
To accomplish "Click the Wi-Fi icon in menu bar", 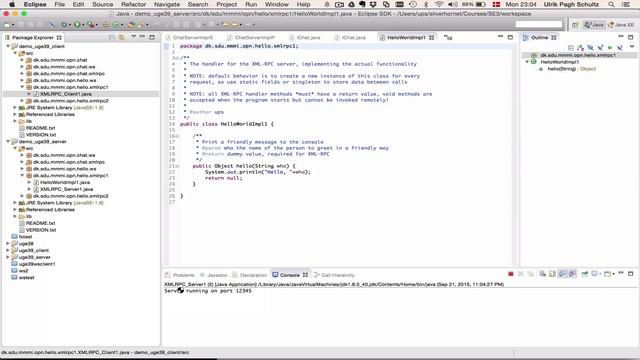I will click(439, 4).
